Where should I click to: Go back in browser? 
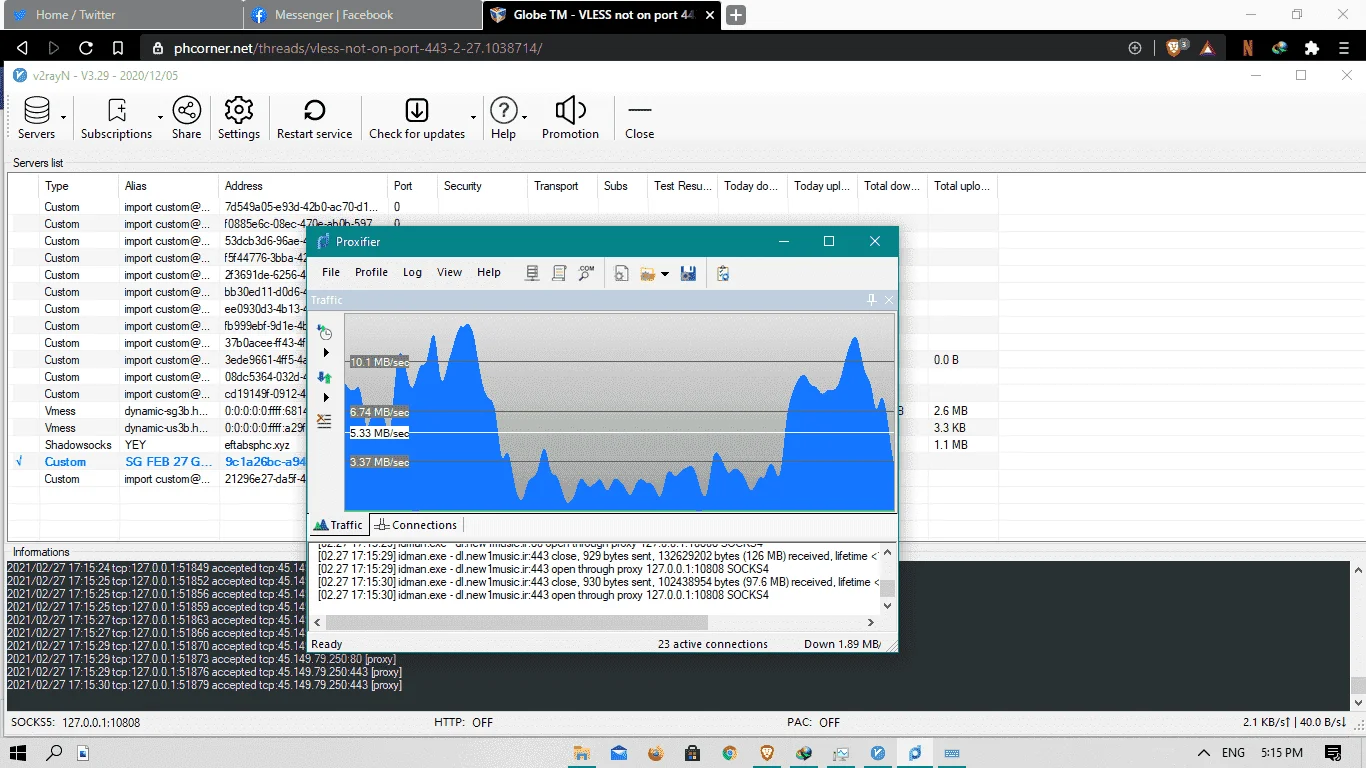[22, 47]
